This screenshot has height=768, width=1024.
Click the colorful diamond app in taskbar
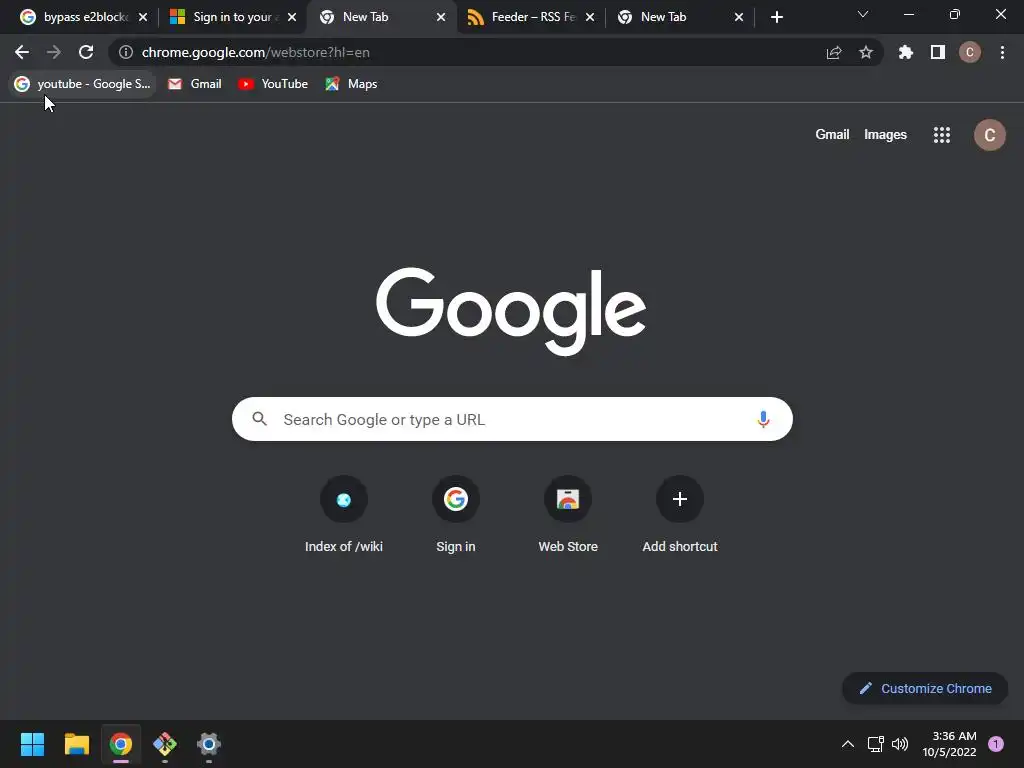pyautogui.click(x=165, y=744)
